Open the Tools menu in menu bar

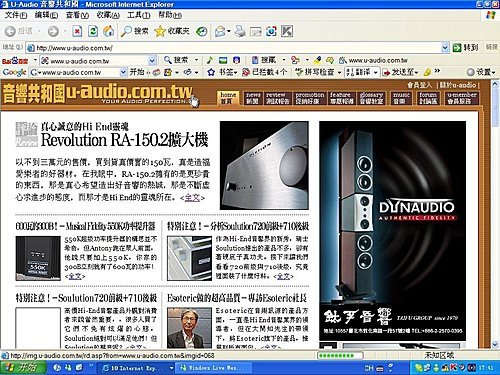[139, 15]
